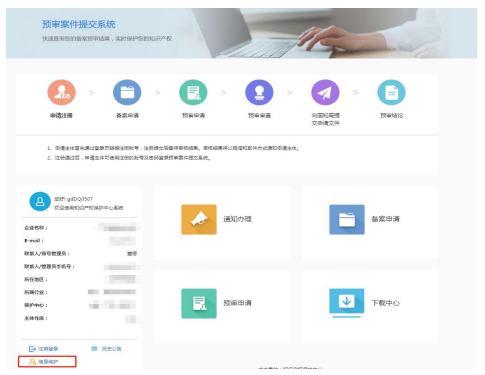Click the purple 预审审查 stamp step icon
This screenshot has width=485, height=375.
[259, 92]
